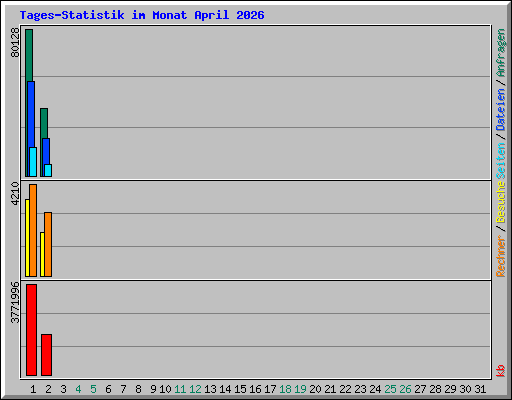The height and width of the screenshot is (400, 512).
Task: Click day label 10 on the axis
Action: [x=165, y=389]
